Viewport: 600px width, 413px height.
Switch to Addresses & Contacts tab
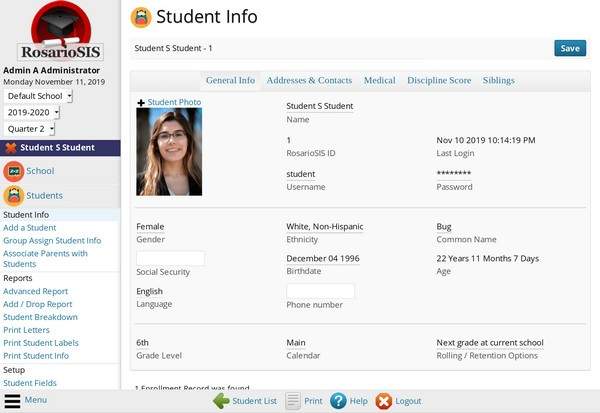click(x=309, y=80)
